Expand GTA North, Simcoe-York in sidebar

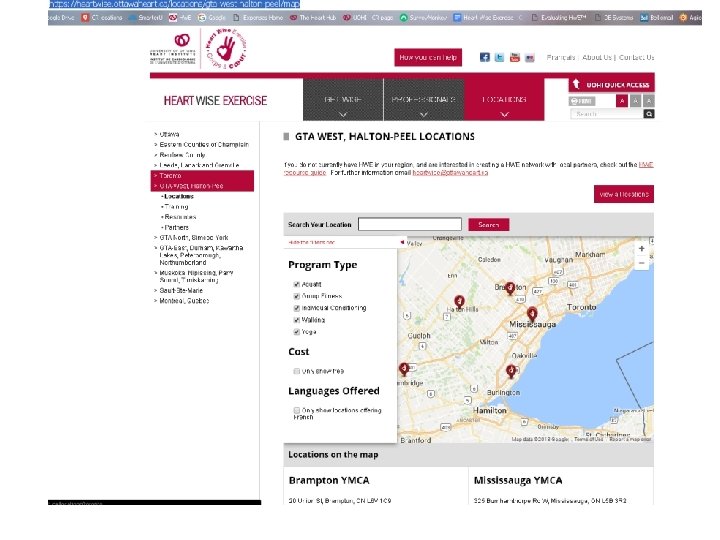193,238
